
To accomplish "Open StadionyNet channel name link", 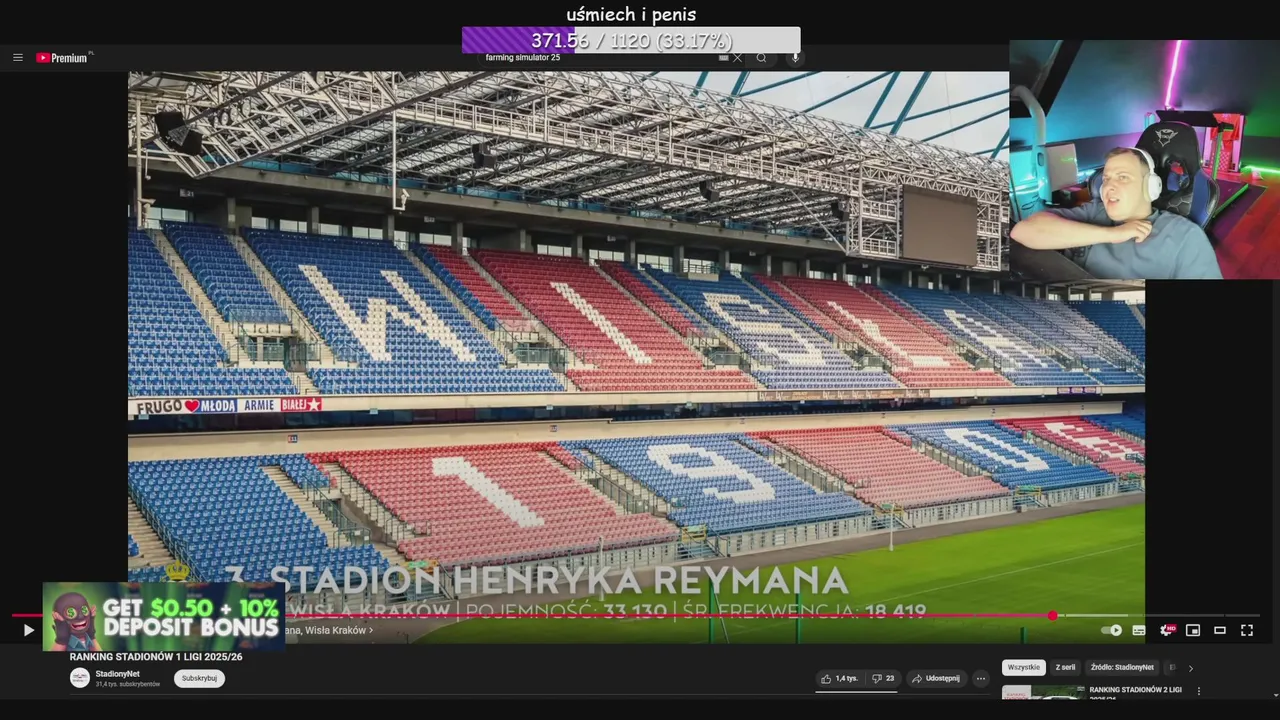I will [x=118, y=674].
